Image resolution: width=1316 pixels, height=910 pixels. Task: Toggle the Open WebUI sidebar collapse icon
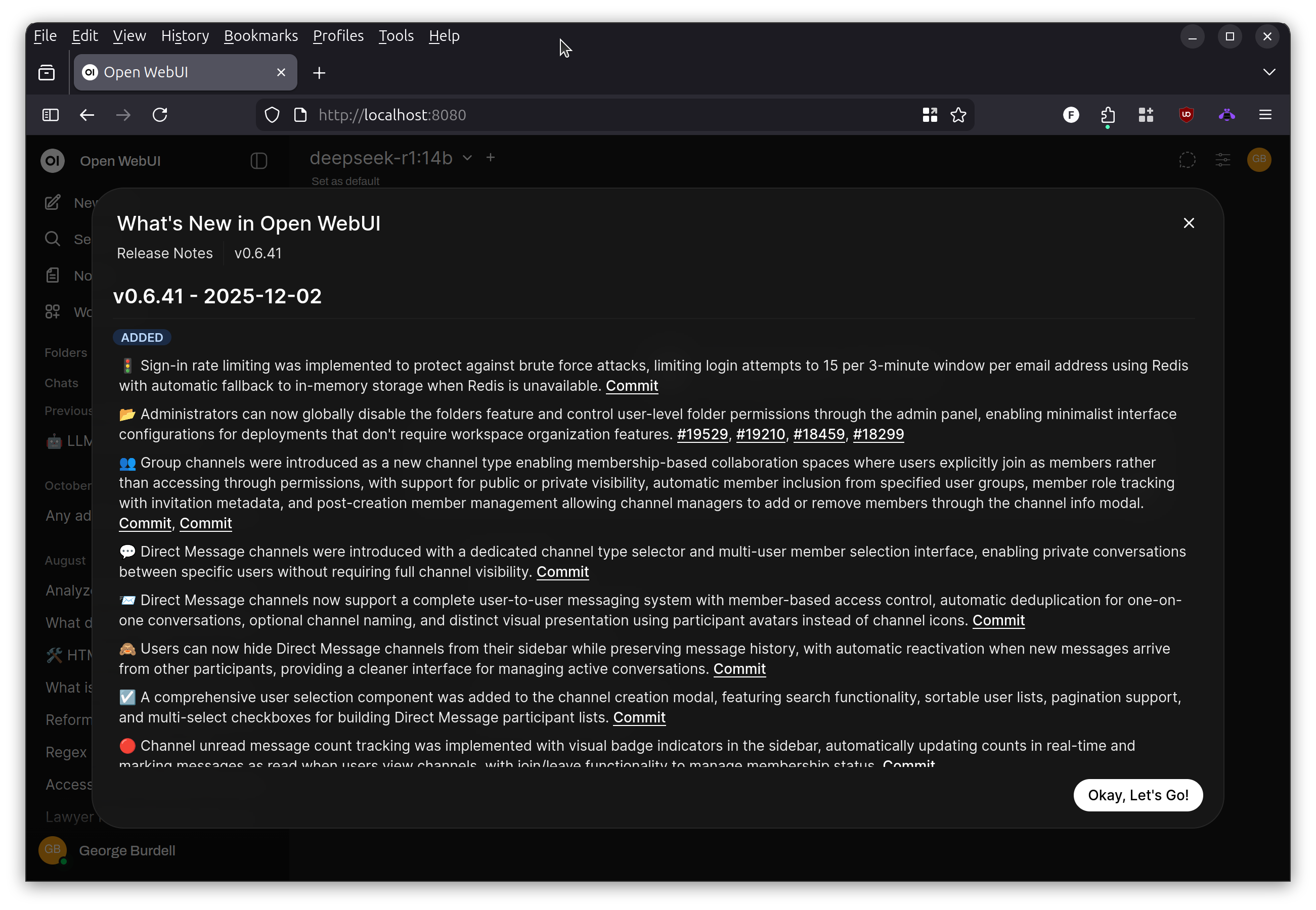click(x=258, y=161)
